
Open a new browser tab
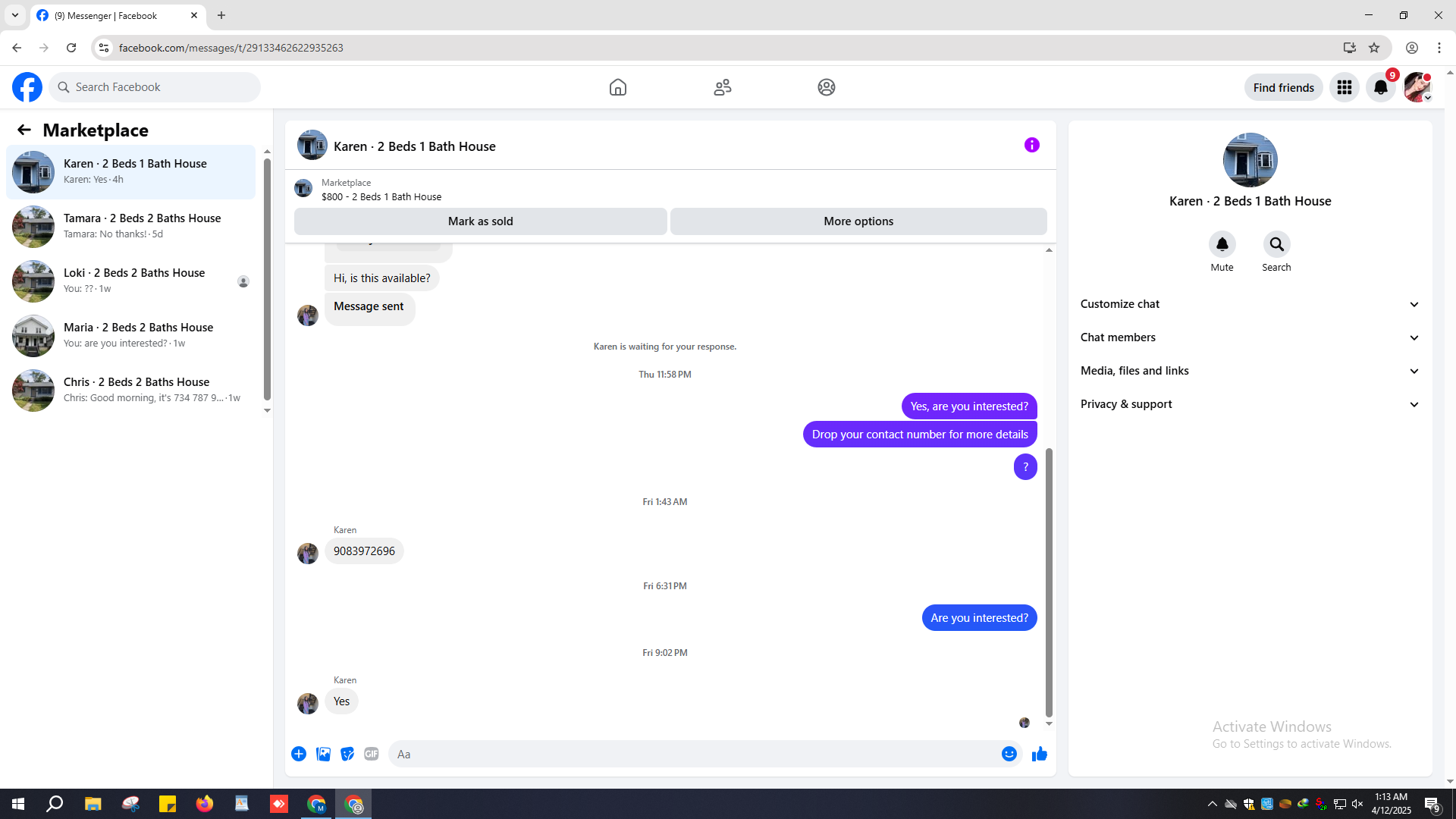(x=221, y=15)
